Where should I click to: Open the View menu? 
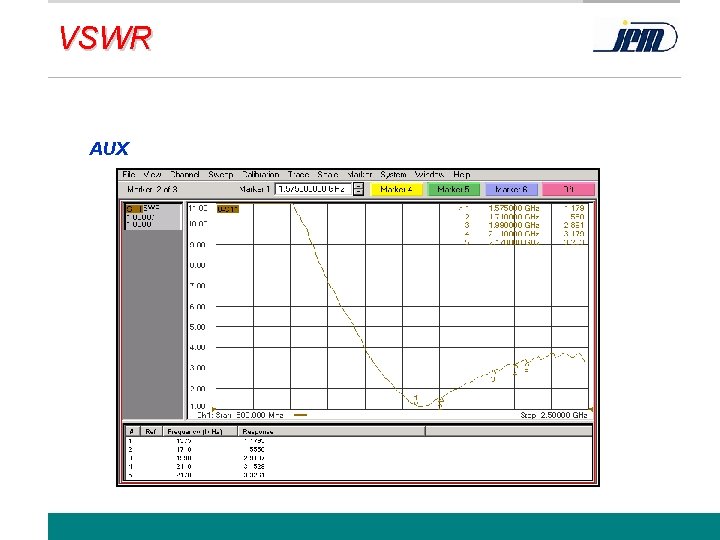click(x=152, y=174)
